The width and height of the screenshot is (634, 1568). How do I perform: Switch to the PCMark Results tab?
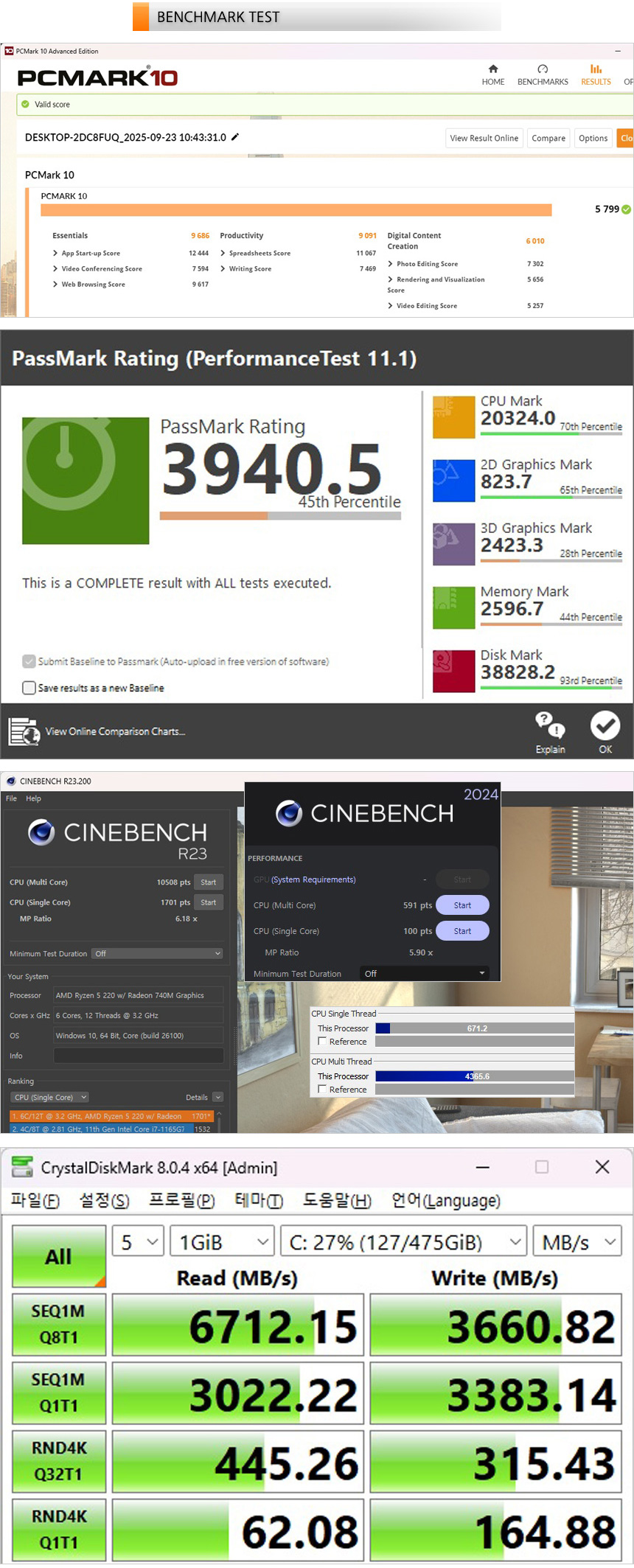pyautogui.click(x=596, y=74)
